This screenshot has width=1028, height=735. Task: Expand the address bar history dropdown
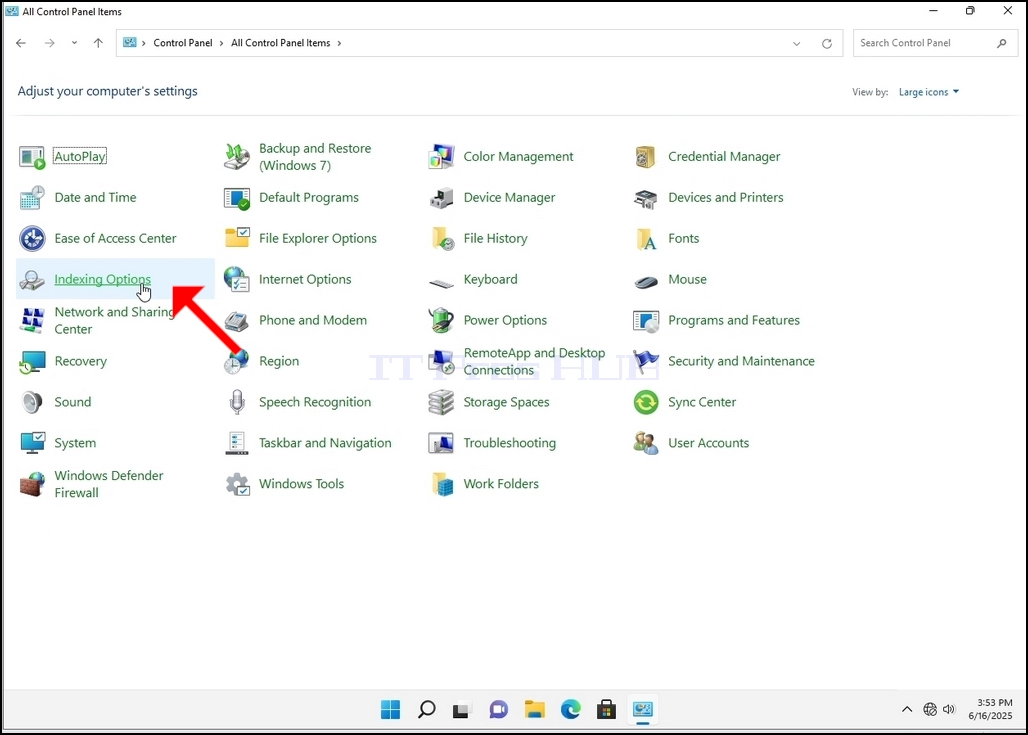797,43
